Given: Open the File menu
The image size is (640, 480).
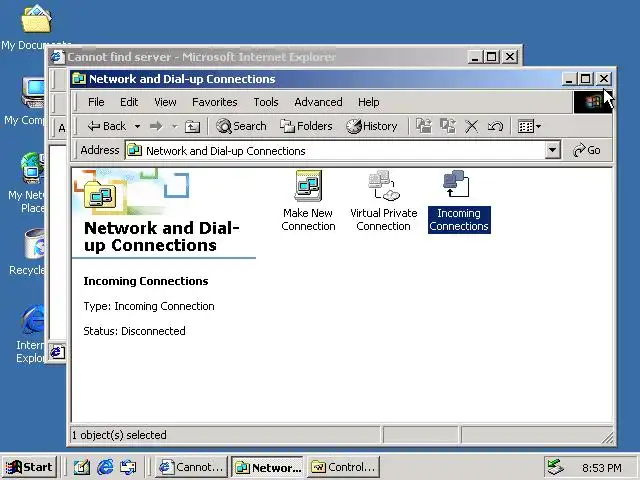Looking at the screenshot, I should point(96,102).
